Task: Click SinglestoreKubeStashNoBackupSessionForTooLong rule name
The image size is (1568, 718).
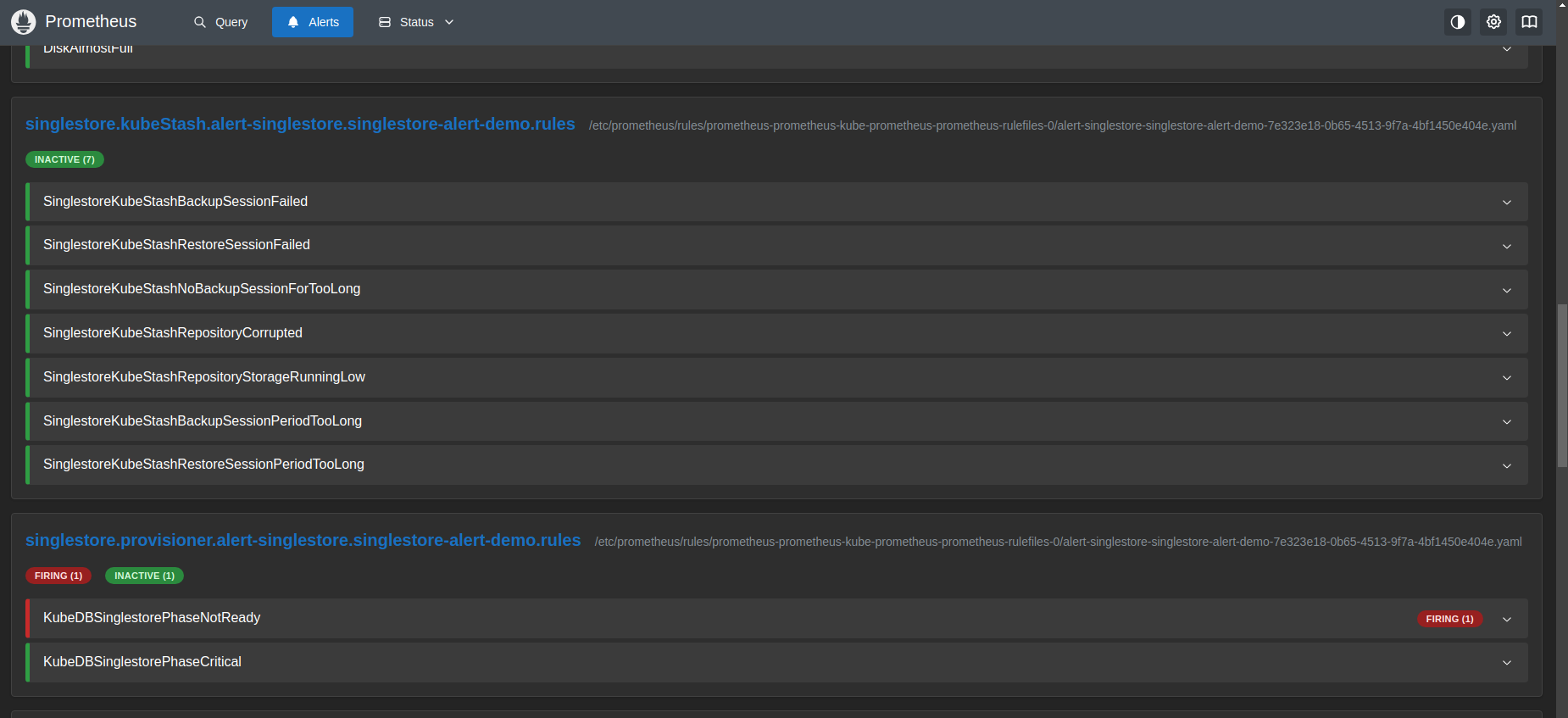Action: (x=202, y=289)
